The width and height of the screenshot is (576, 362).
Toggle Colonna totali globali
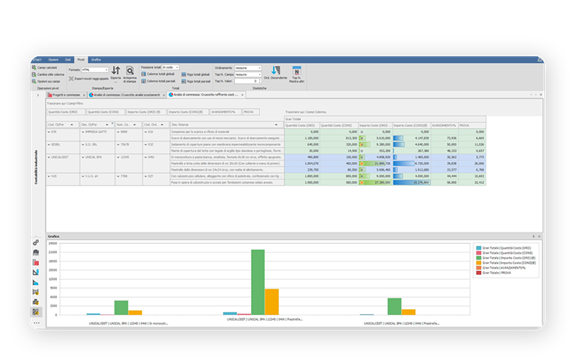158,74
